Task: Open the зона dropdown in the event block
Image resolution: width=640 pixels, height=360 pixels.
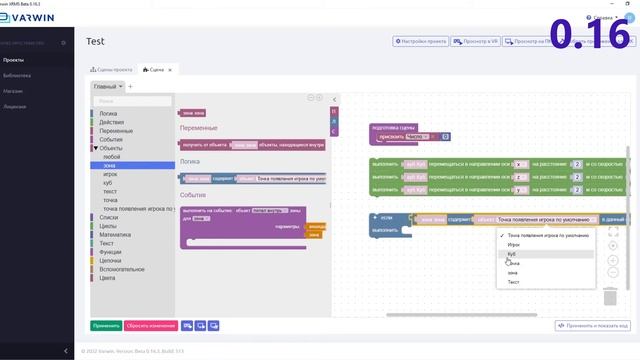Action: click(201, 219)
